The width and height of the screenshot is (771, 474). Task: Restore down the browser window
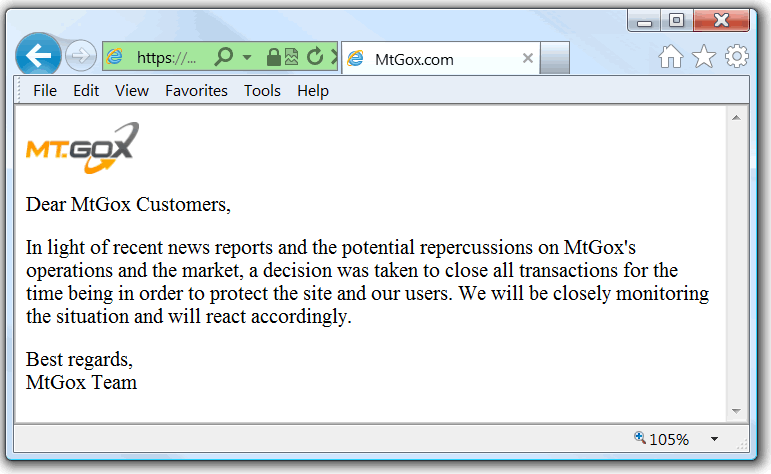click(x=677, y=21)
